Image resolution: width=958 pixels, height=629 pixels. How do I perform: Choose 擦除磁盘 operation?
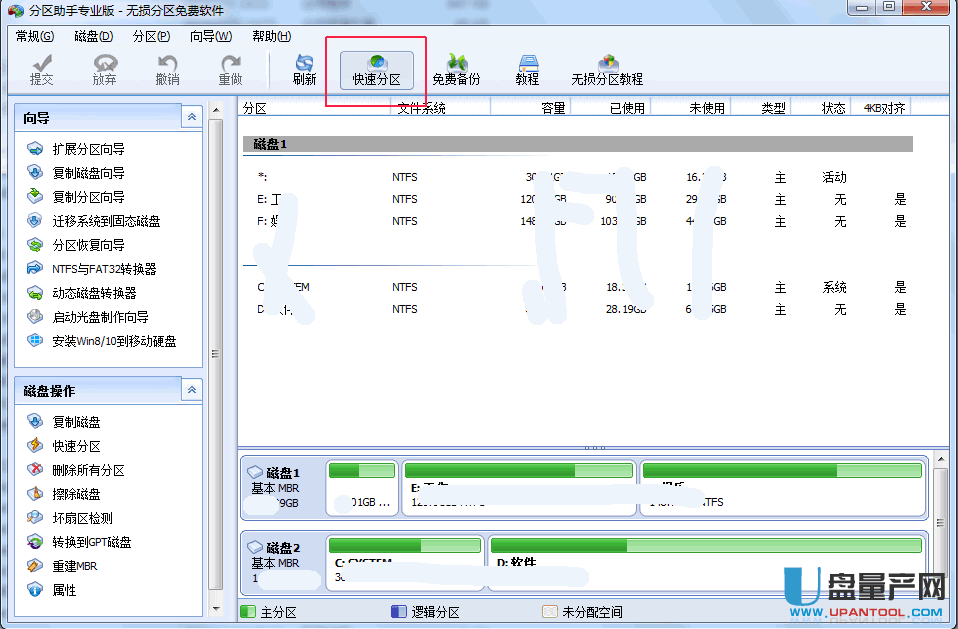pos(64,494)
